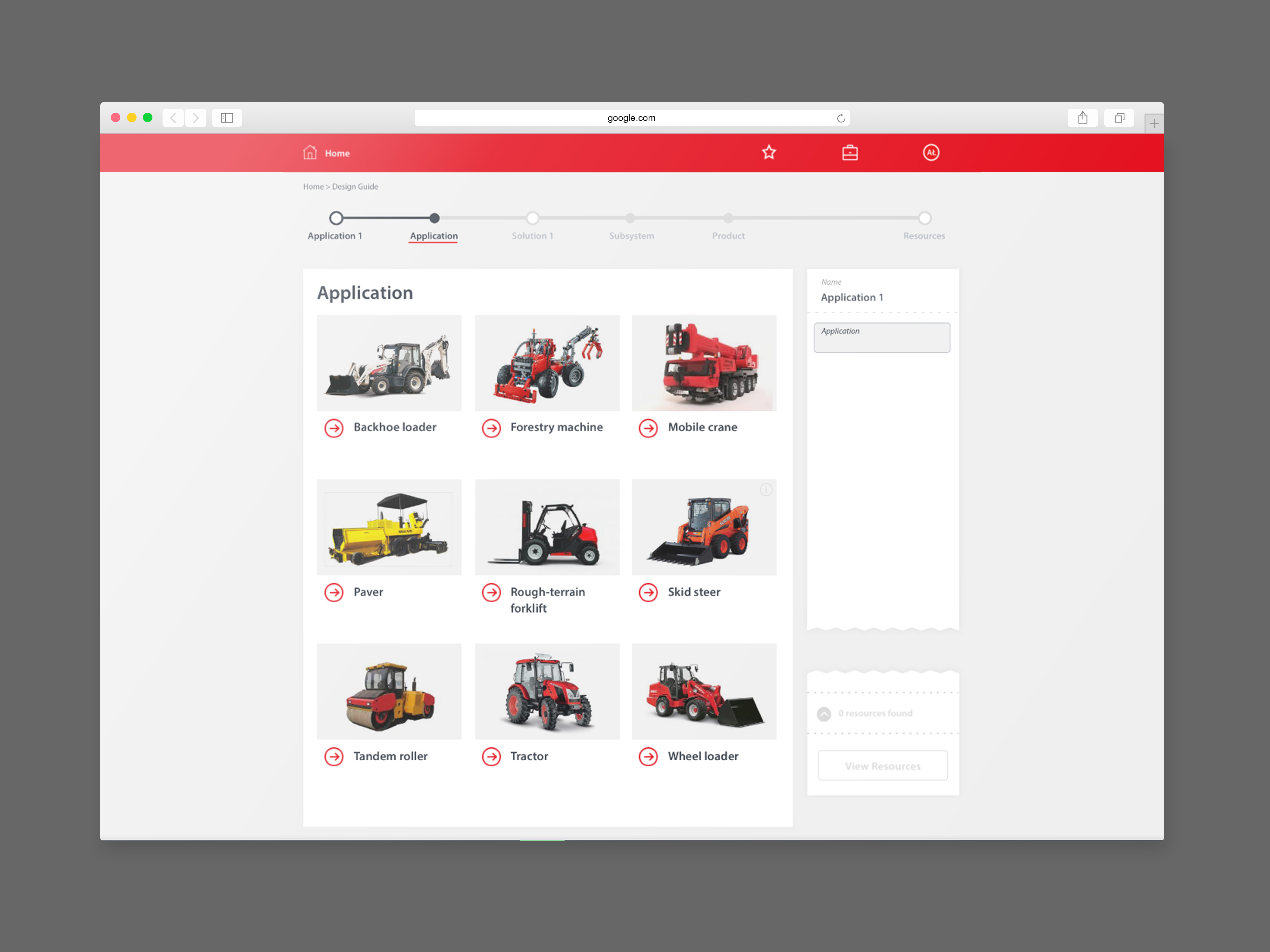Viewport: 1270px width, 952px height.
Task: Select the Paver image
Action: pos(389,527)
